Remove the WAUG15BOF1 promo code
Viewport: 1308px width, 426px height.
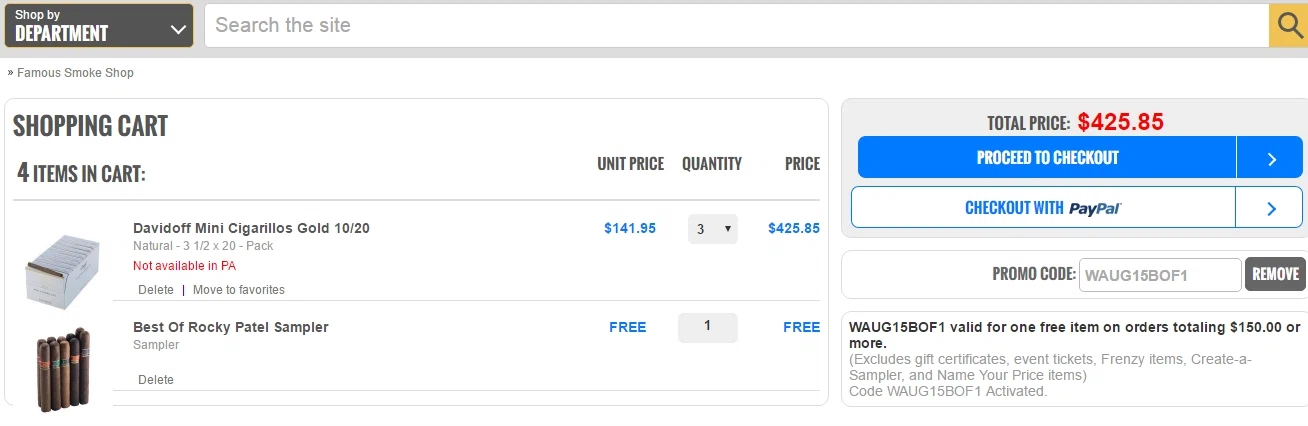pos(1275,274)
